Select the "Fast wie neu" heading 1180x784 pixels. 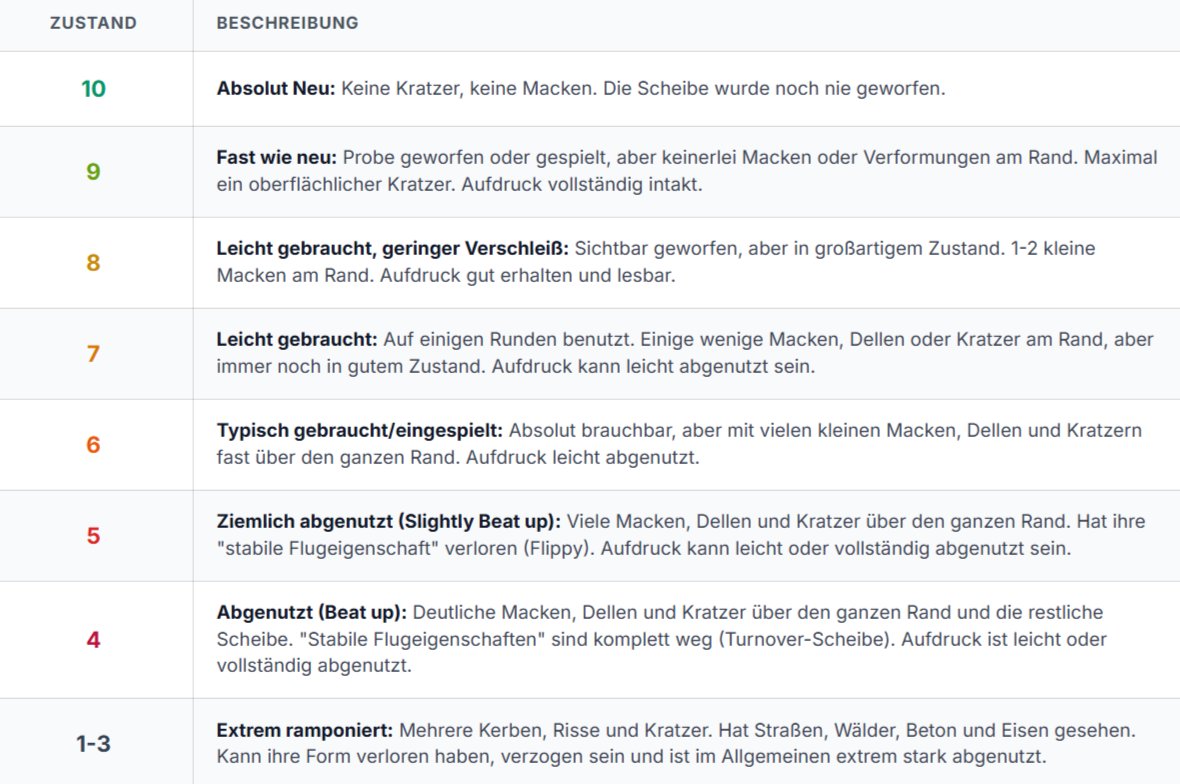click(279, 158)
